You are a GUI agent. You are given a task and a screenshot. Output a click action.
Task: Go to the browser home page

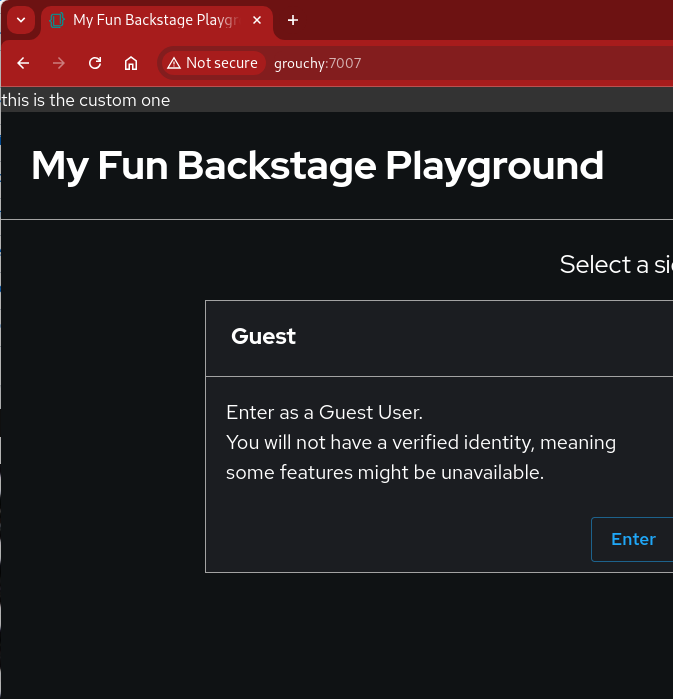point(131,63)
